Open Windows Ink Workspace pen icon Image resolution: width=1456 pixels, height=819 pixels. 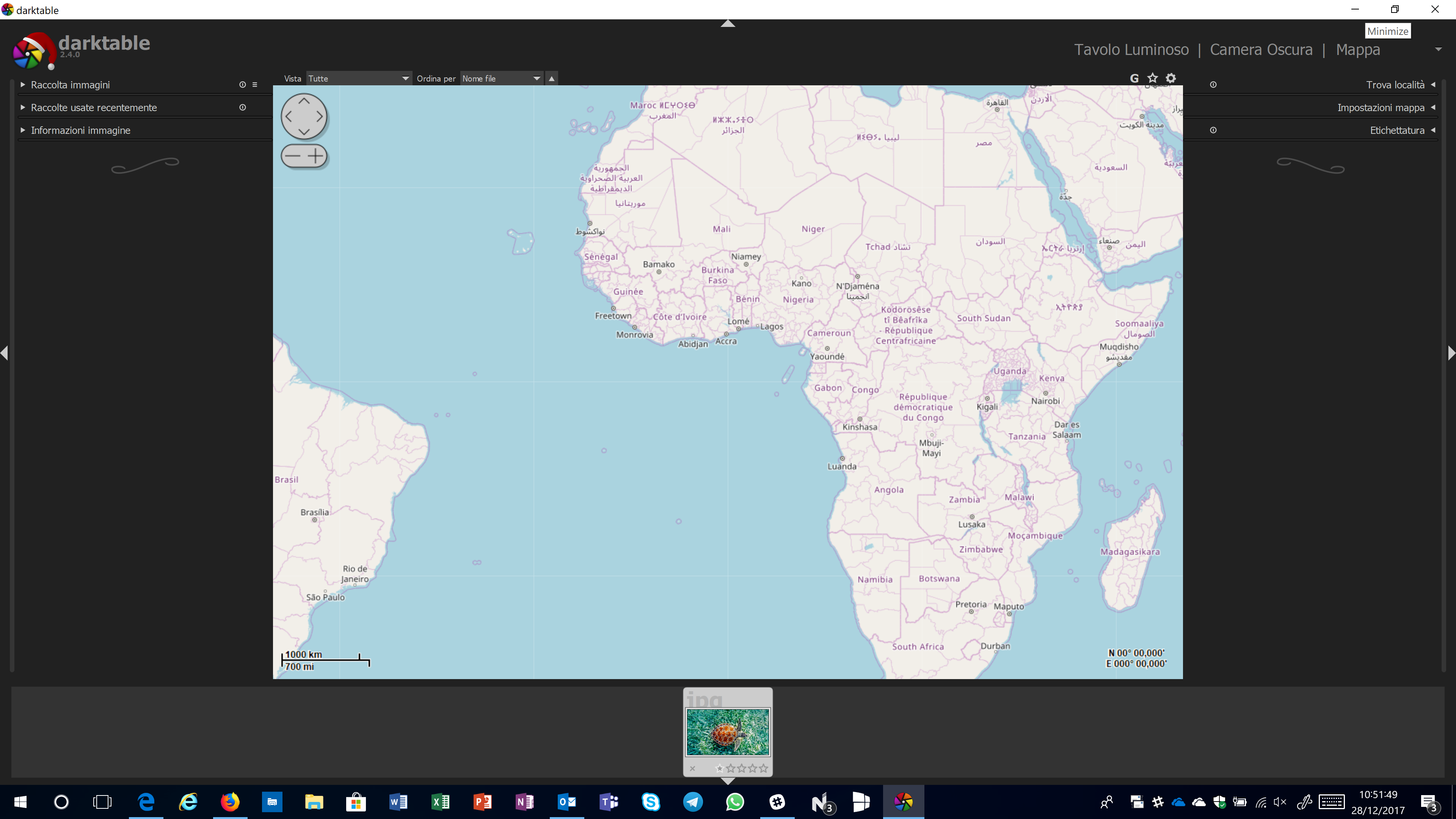pos(1304,802)
